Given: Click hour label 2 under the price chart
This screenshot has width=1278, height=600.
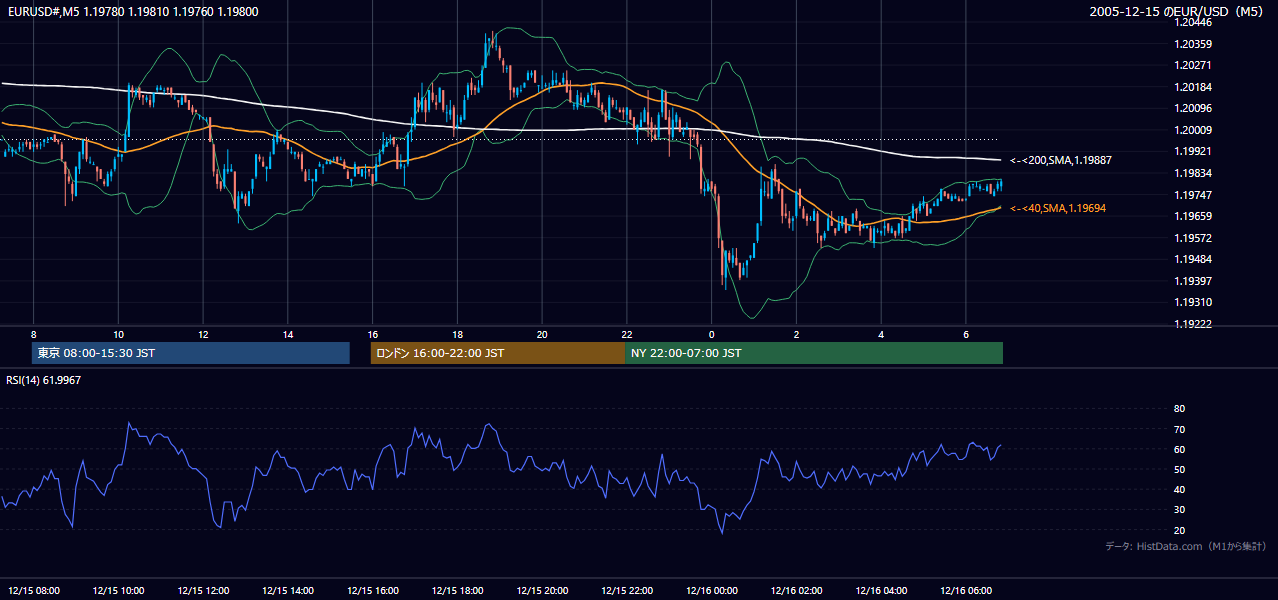Looking at the screenshot, I should point(796,334).
